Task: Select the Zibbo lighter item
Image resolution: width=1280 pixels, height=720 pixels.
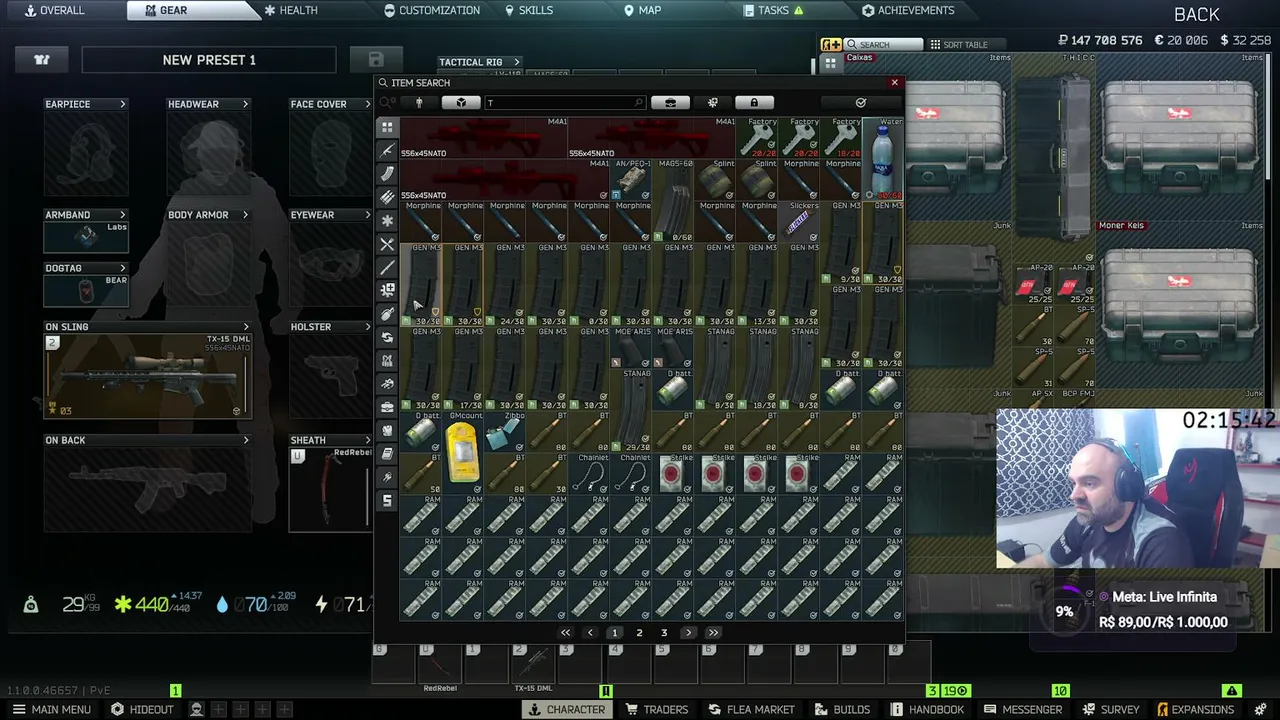Action: point(505,432)
